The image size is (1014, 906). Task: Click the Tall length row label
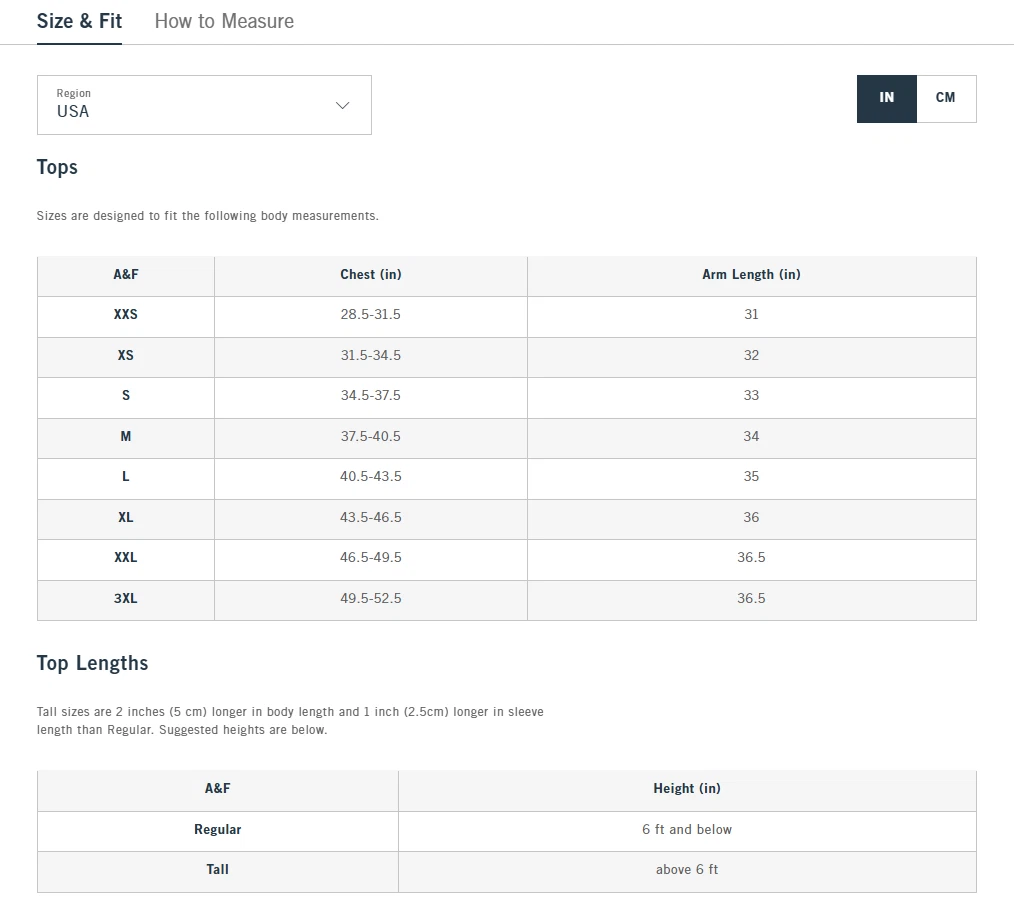[217, 870]
